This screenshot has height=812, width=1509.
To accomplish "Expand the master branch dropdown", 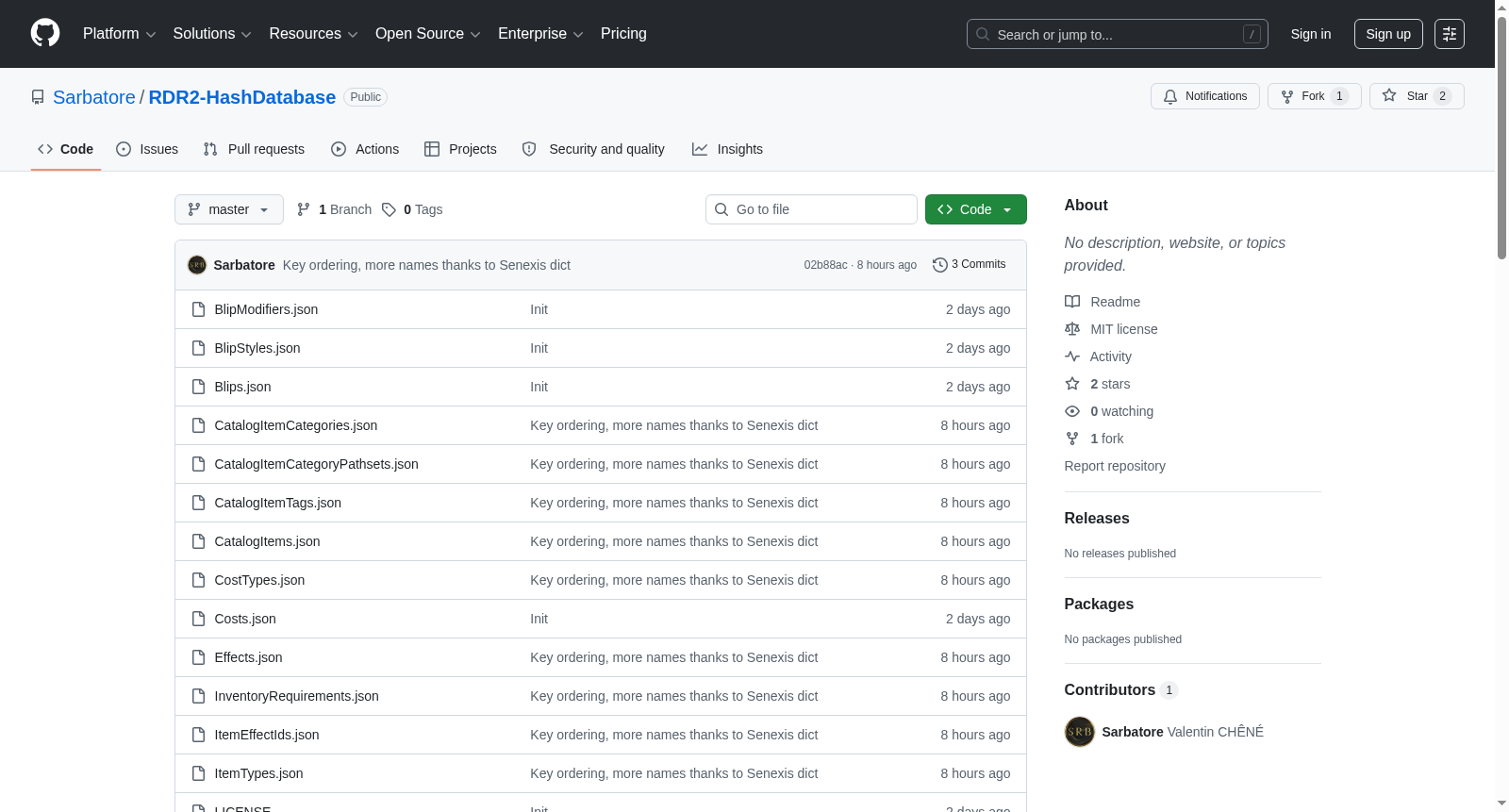I will [x=229, y=209].
